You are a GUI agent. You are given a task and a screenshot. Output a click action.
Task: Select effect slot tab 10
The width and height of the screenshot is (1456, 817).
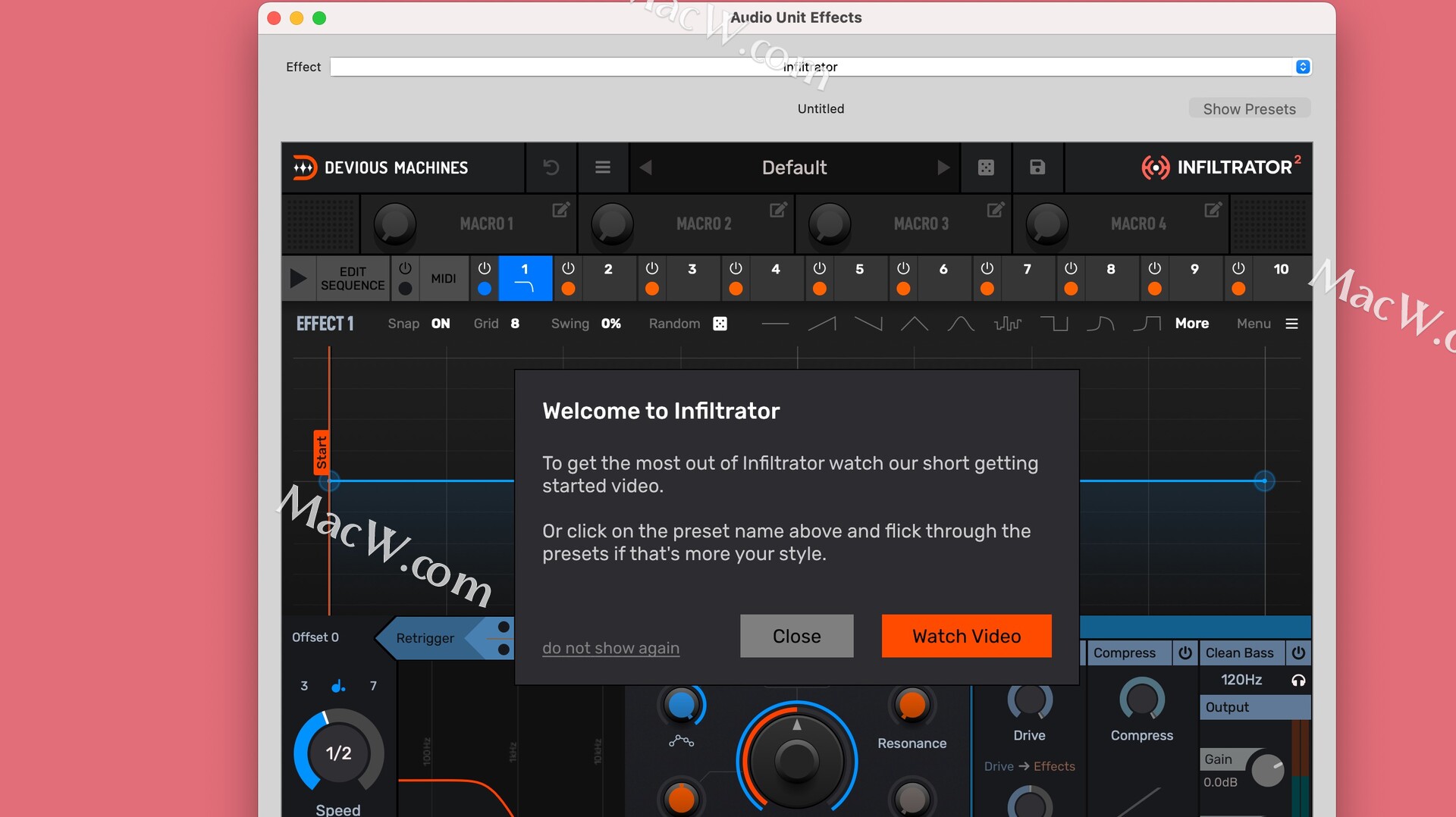pyautogui.click(x=1281, y=278)
